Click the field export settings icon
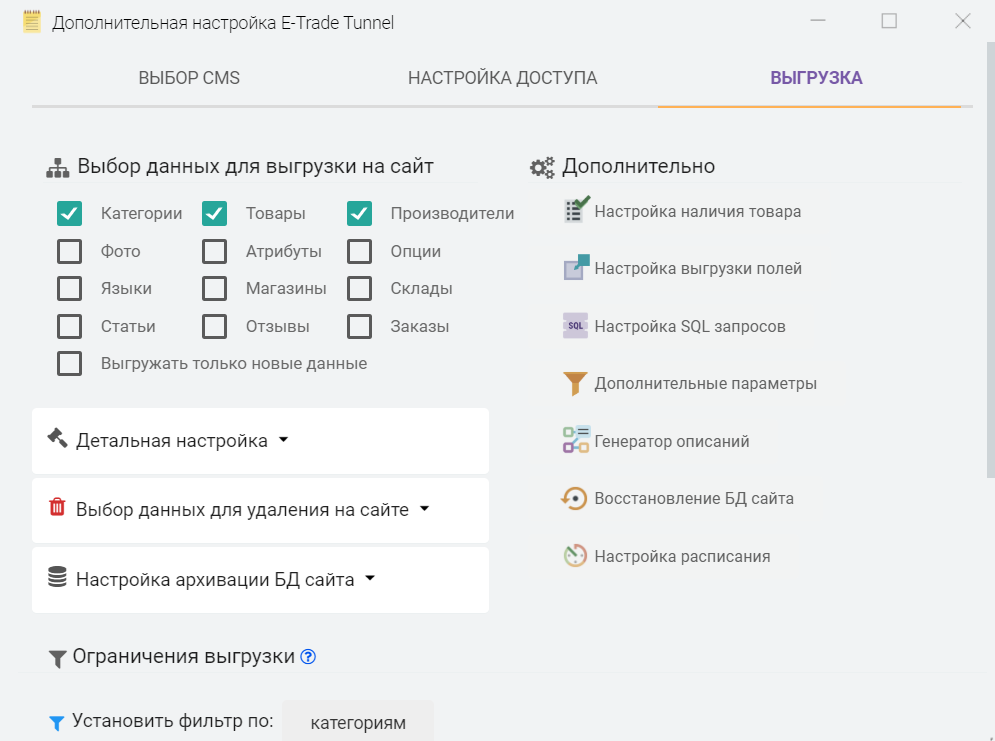The height and width of the screenshot is (741, 995). 577,268
